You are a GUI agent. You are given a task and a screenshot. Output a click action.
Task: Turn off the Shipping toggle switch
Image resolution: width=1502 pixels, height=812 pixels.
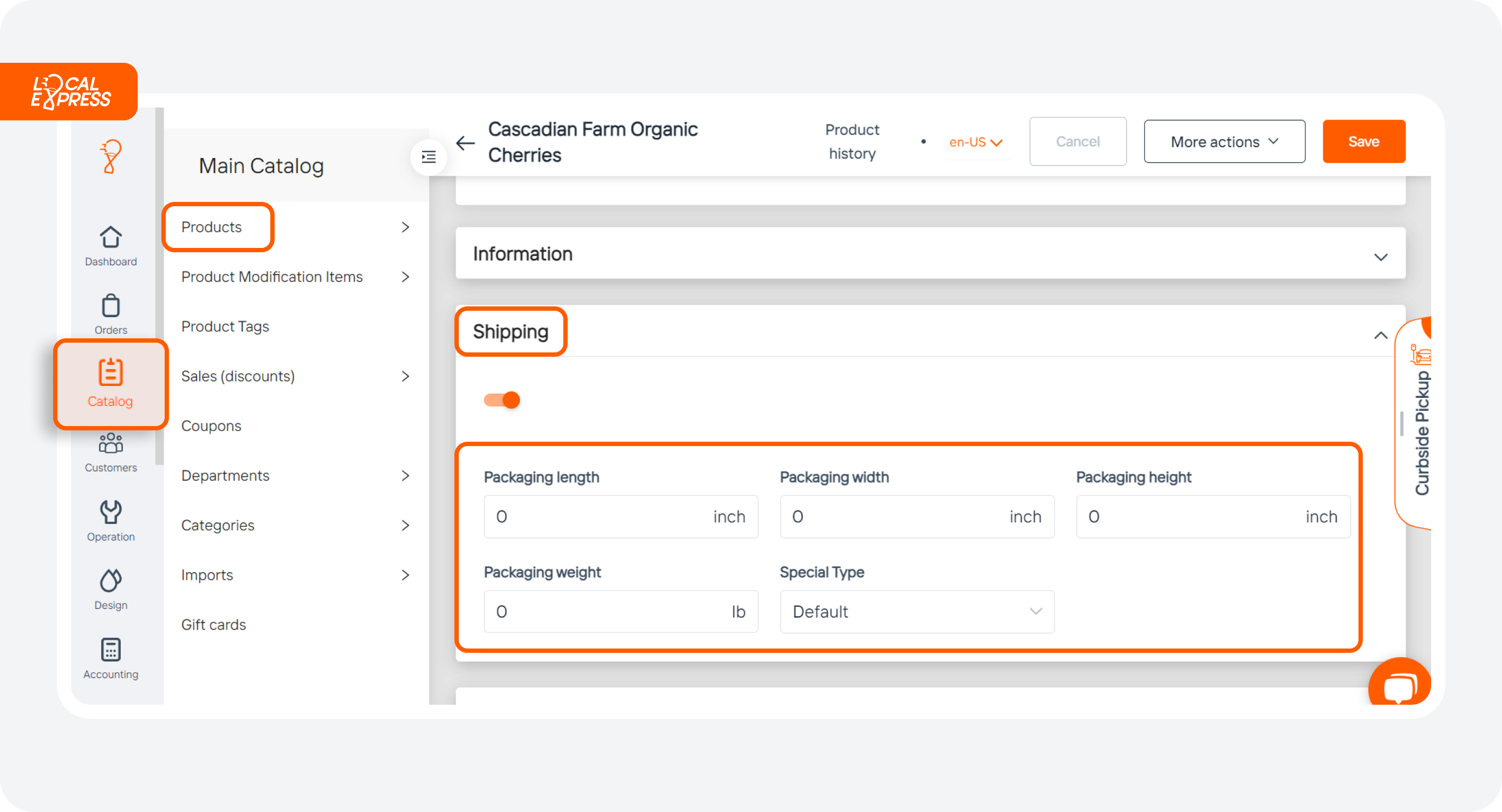502,400
